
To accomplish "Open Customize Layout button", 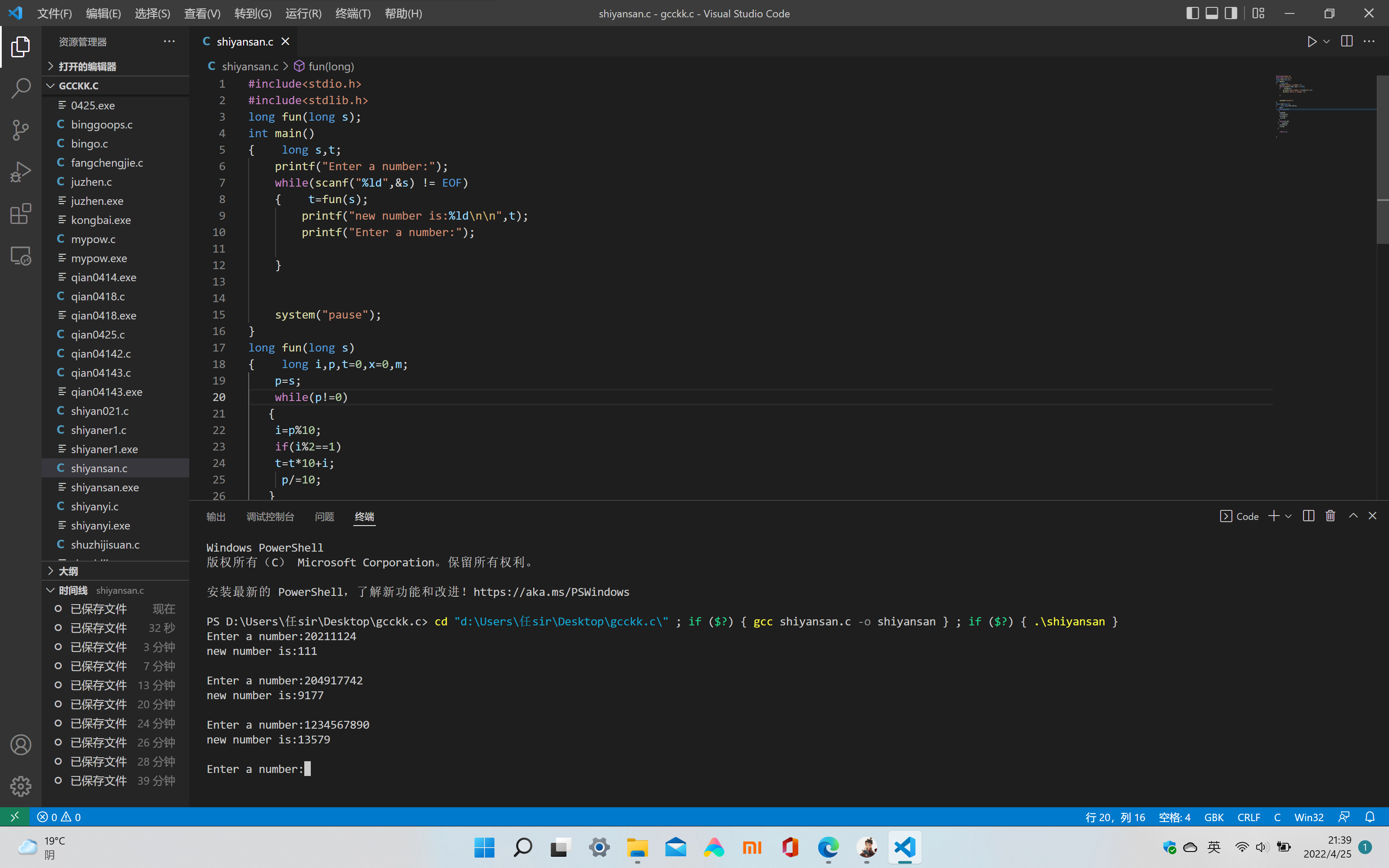I will tap(1258, 13).
